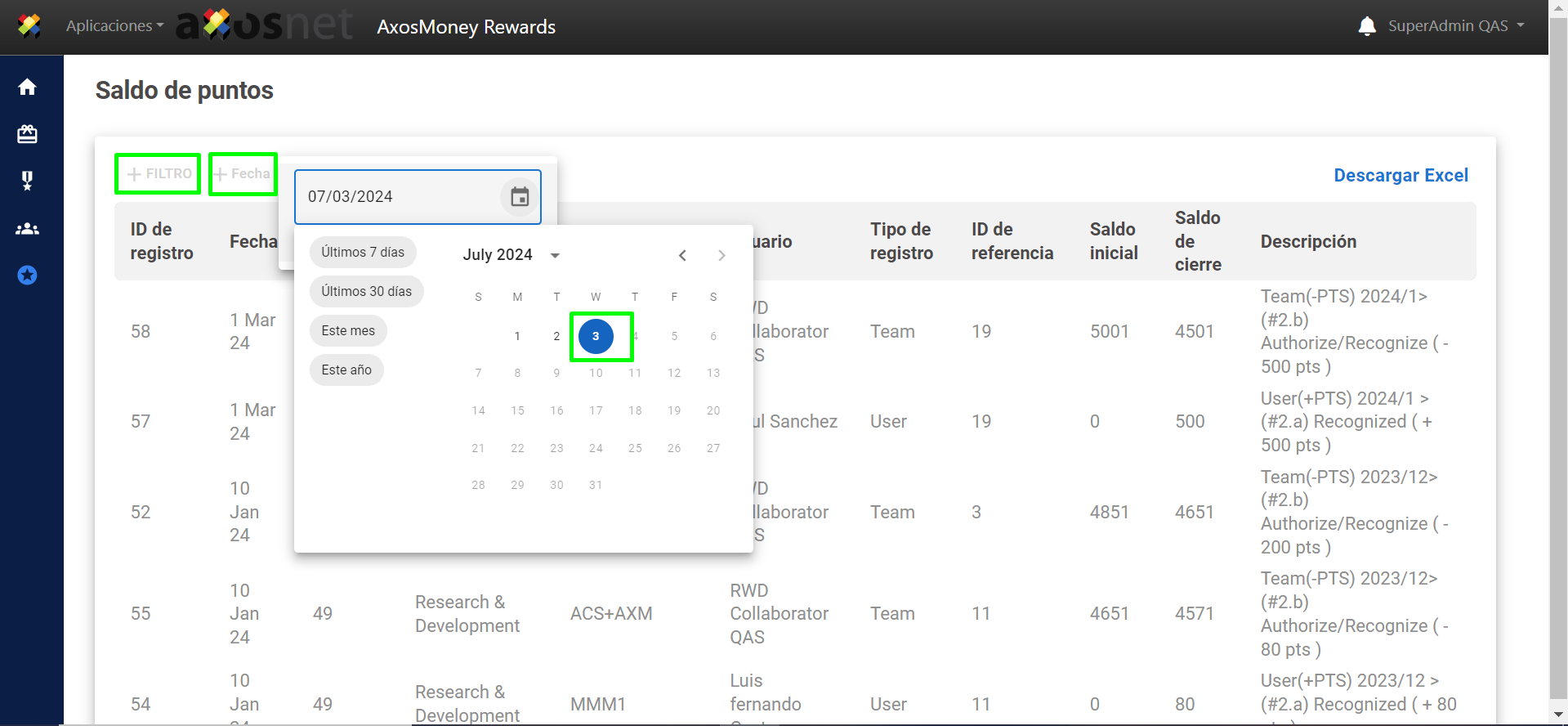Select the Este mes preset
The height and width of the screenshot is (726, 1568).
pyautogui.click(x=348, y=330)
